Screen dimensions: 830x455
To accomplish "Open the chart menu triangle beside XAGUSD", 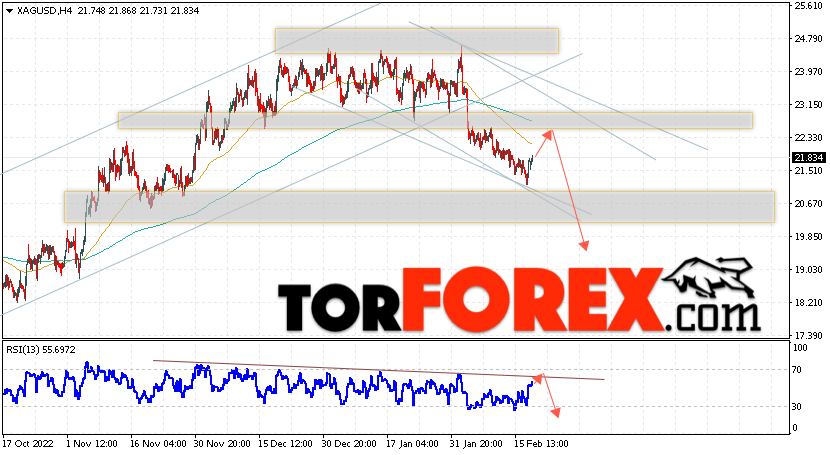I will pyautogui.click(x=9, y=11).
